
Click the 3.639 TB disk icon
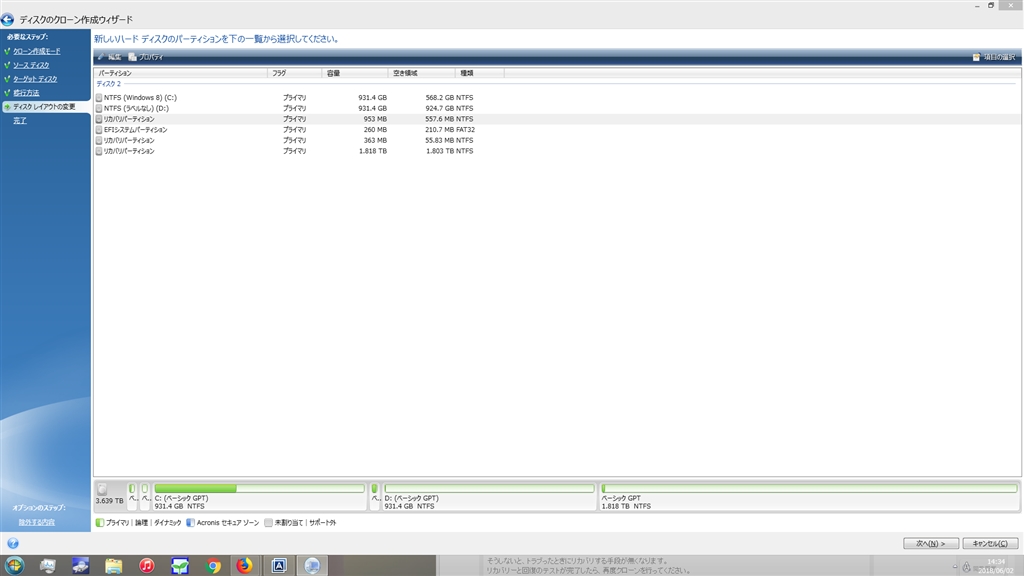[x=103, y=489]
